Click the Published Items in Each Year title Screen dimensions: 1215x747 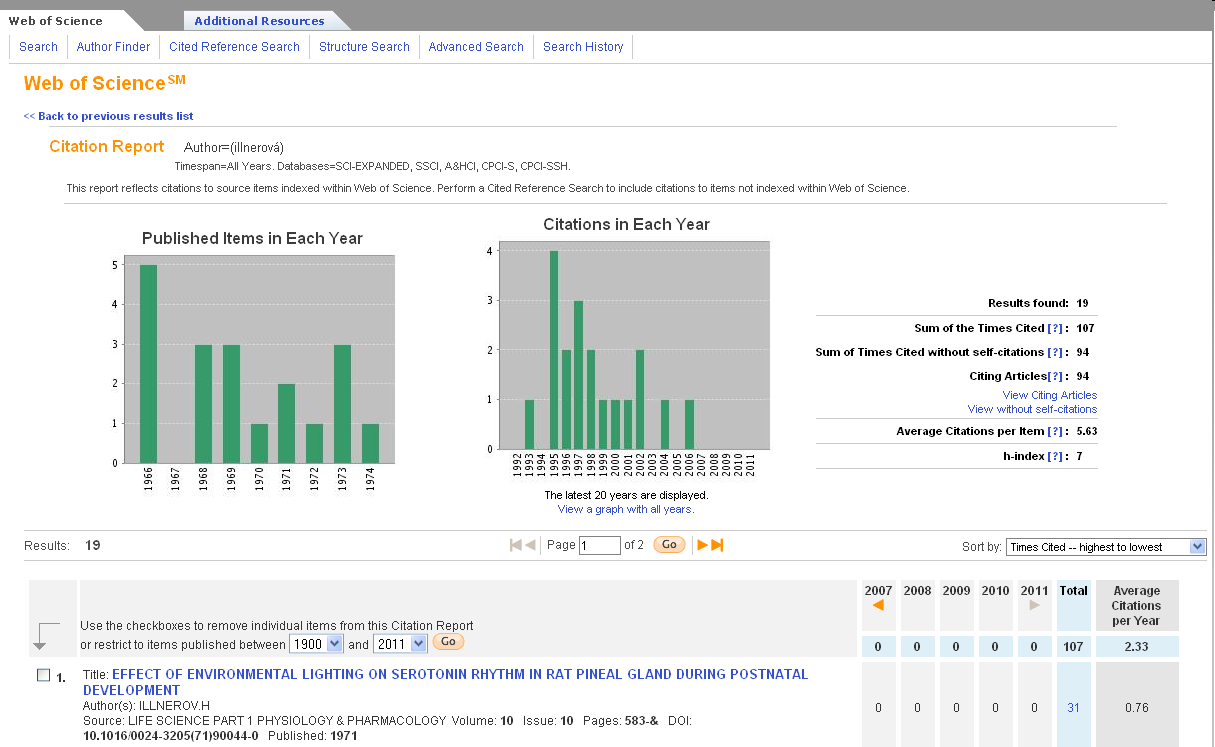tap(252, 238)
